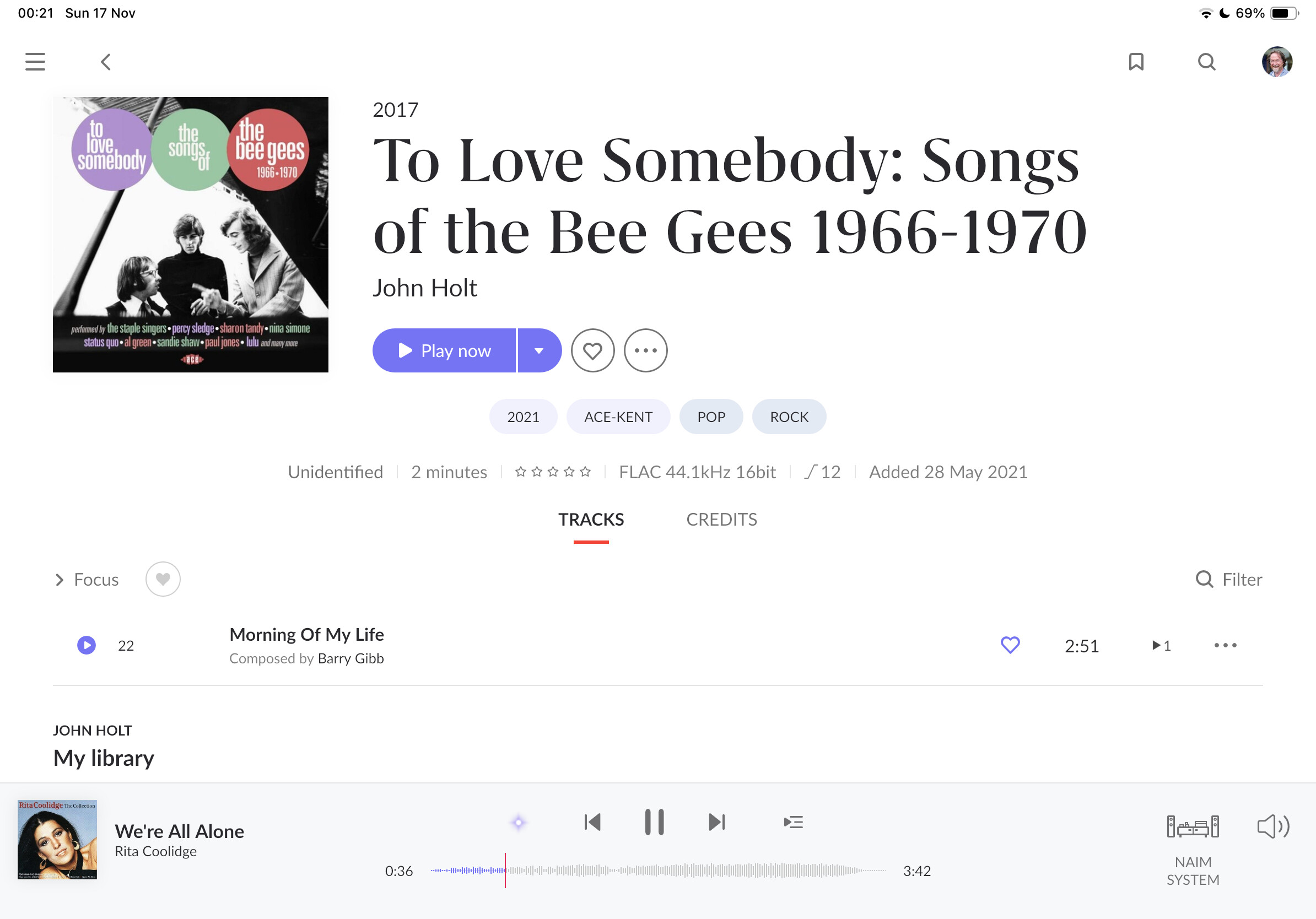Open the play queue icon
Image resolution: width=1316 pixels, height=919 pixels.
pyautogui.click(x=793, y=822)
